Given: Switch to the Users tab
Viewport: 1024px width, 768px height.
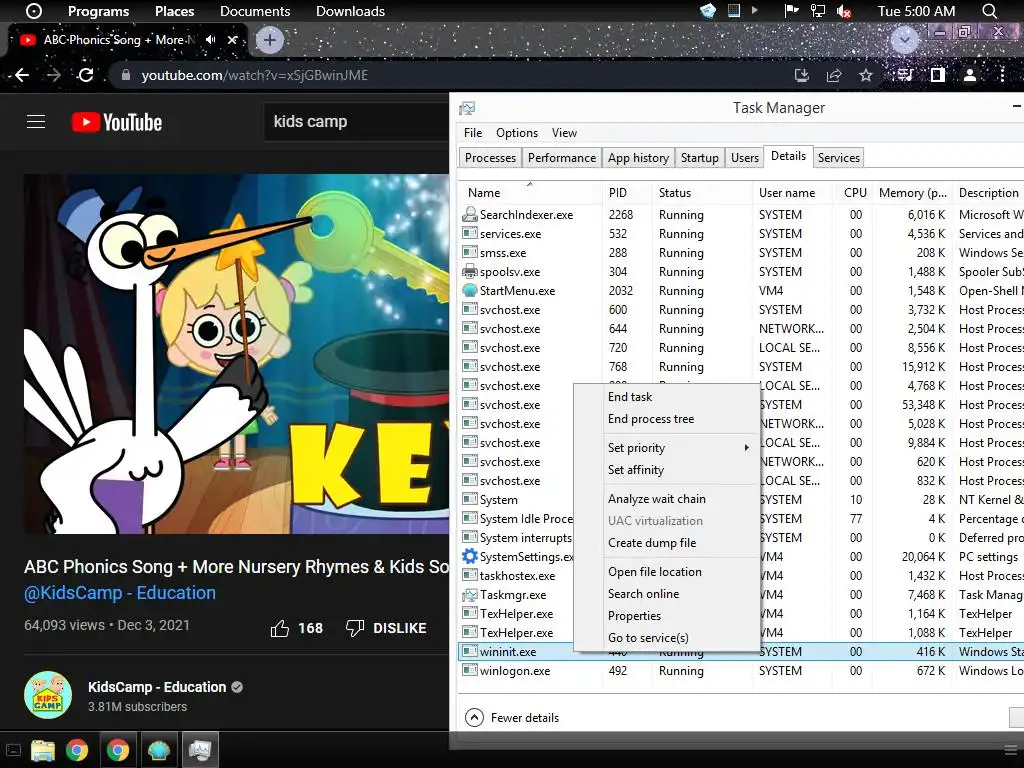Looking at the screenshot, I should coord(744,158).
